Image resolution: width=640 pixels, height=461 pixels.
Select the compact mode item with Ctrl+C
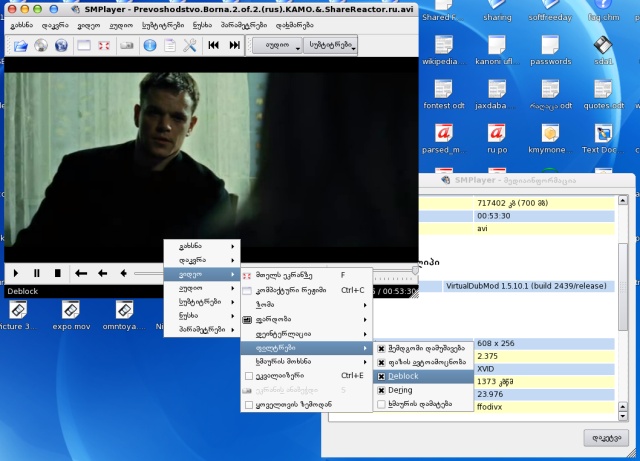(x=307, y=290)
